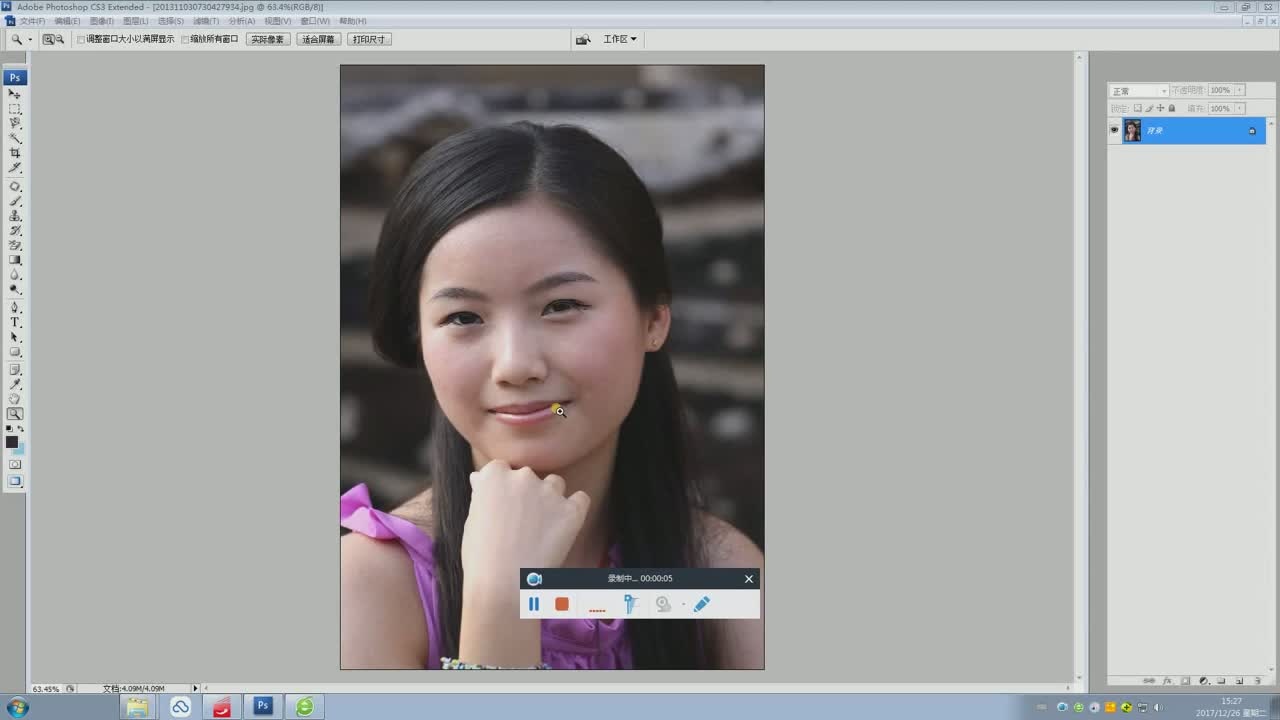1280x720 pixels.
Task: Open tool preset picker arrow
Action: click(x=30, y=39)
